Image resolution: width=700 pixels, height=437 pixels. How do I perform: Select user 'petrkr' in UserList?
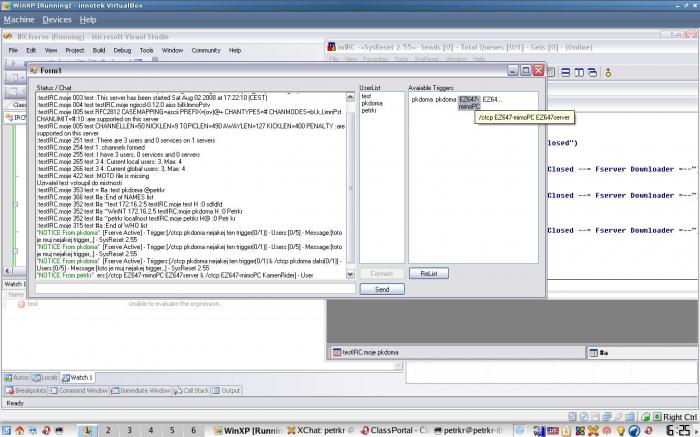click(x=369, y=110)
